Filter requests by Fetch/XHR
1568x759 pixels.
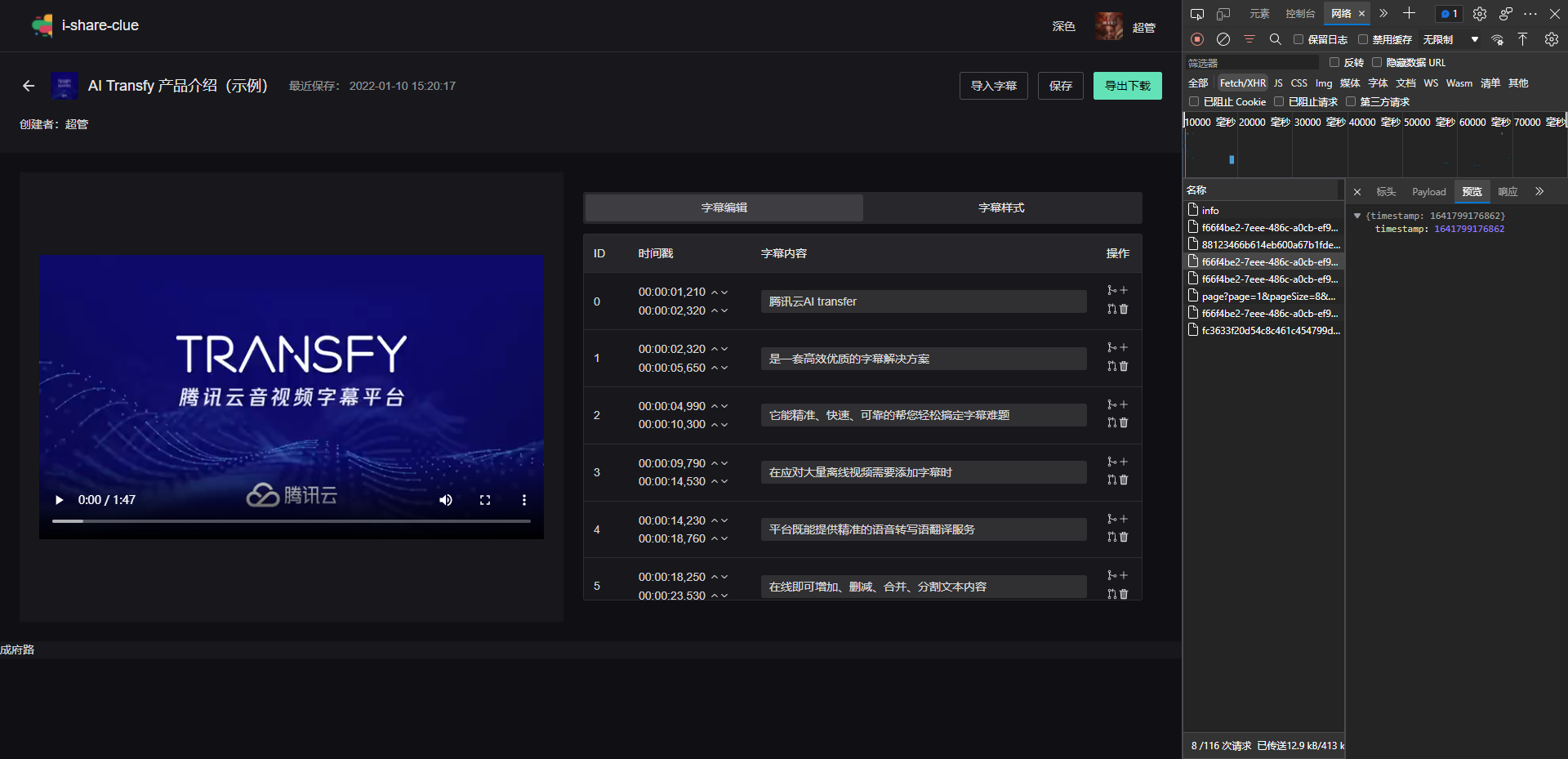1243,83
